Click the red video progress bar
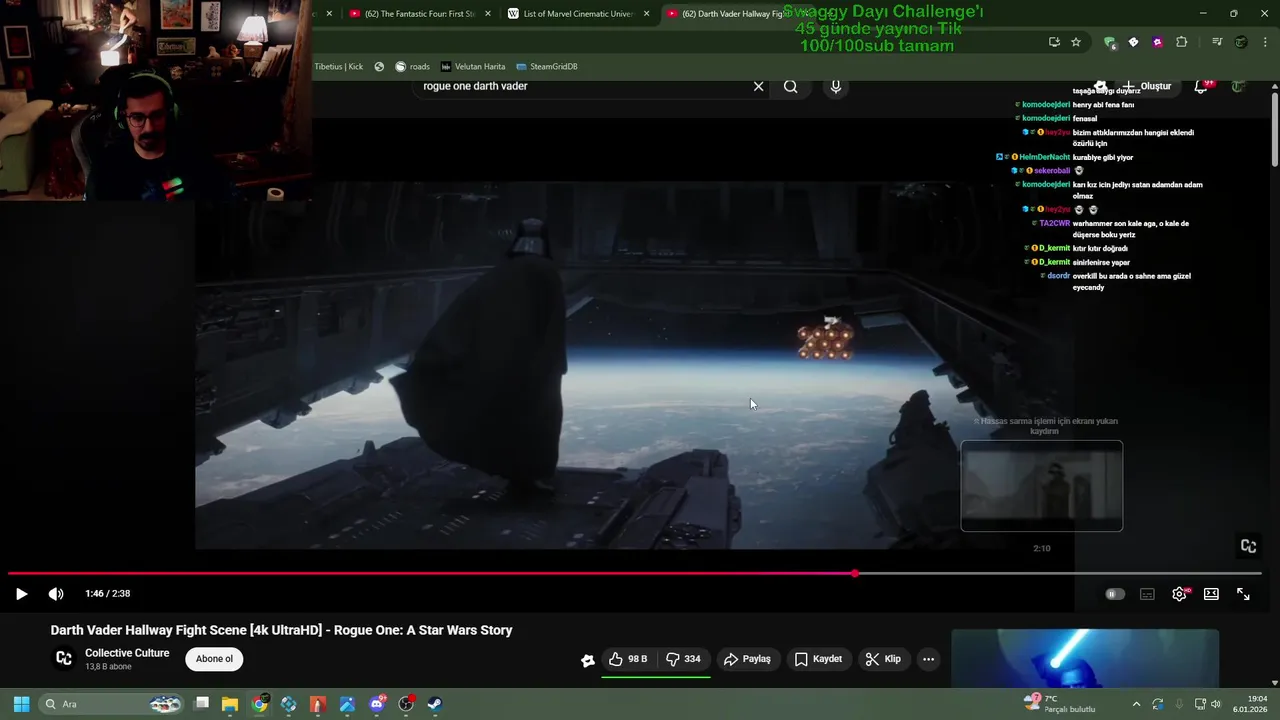 (x=431, y=574)
